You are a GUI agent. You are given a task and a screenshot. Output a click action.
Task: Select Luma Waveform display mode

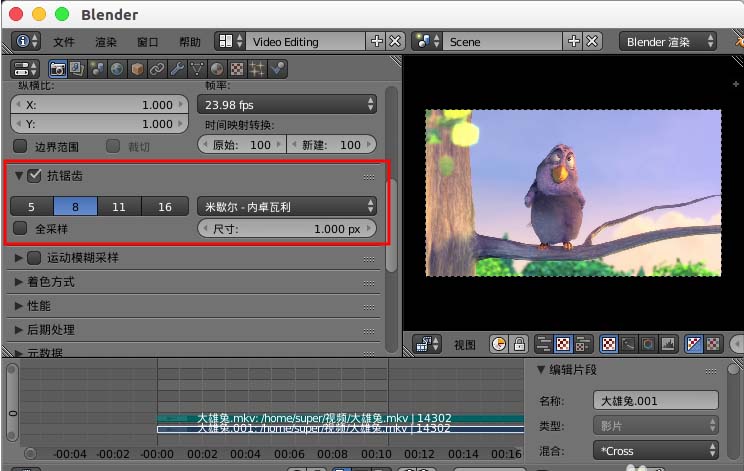click(628, 344)
